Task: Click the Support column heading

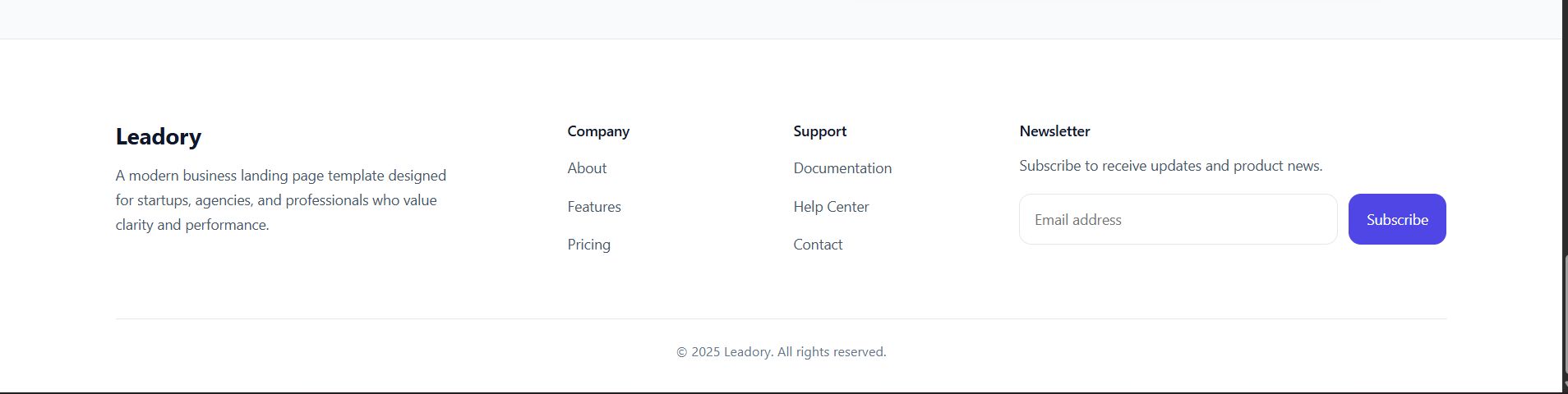Action: [819, 131]
